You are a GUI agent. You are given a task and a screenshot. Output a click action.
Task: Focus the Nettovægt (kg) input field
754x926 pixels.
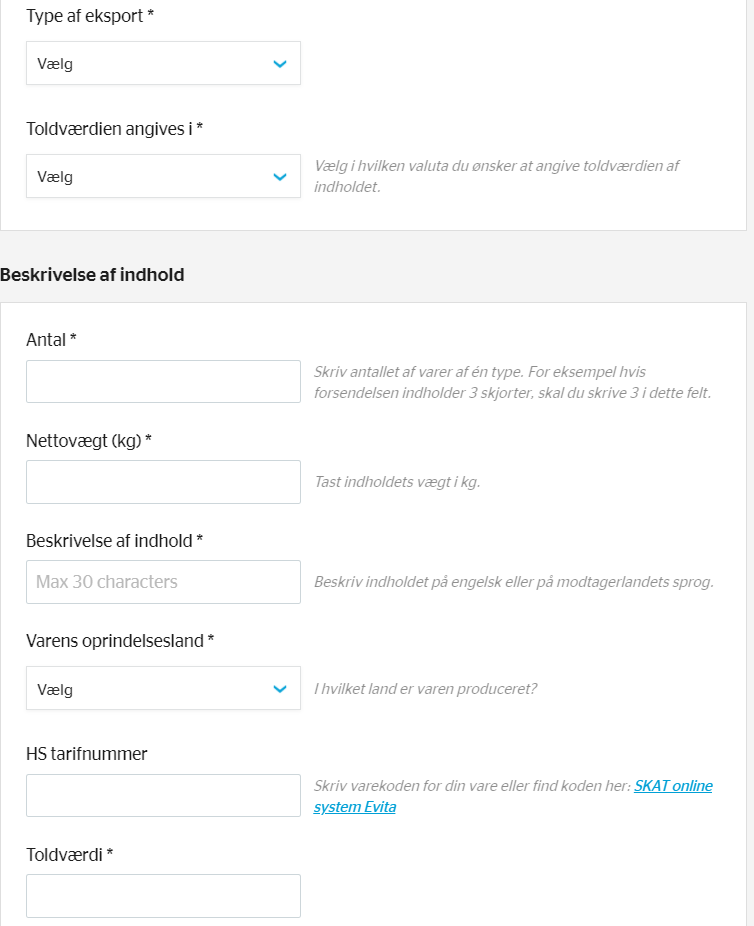(163, 482)
